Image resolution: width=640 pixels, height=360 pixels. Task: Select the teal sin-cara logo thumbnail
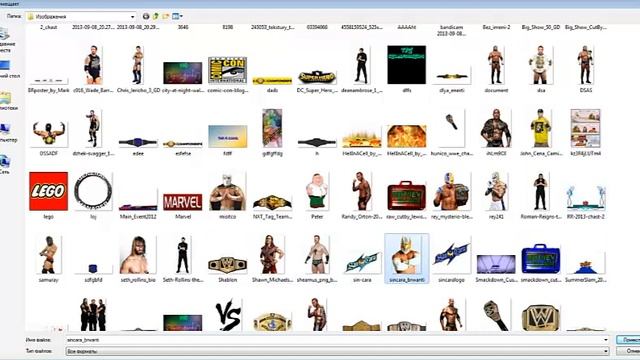click(362, 262)
